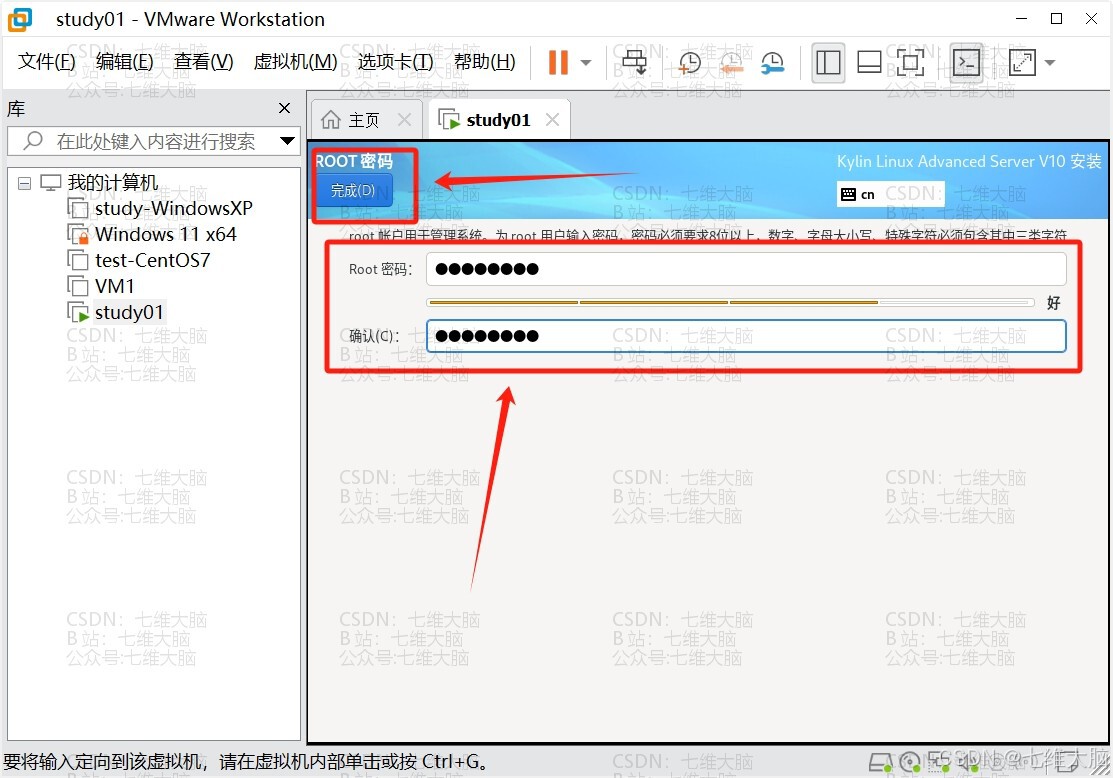
Task: Select study01 in the library tree
Action: pos(129,312)
